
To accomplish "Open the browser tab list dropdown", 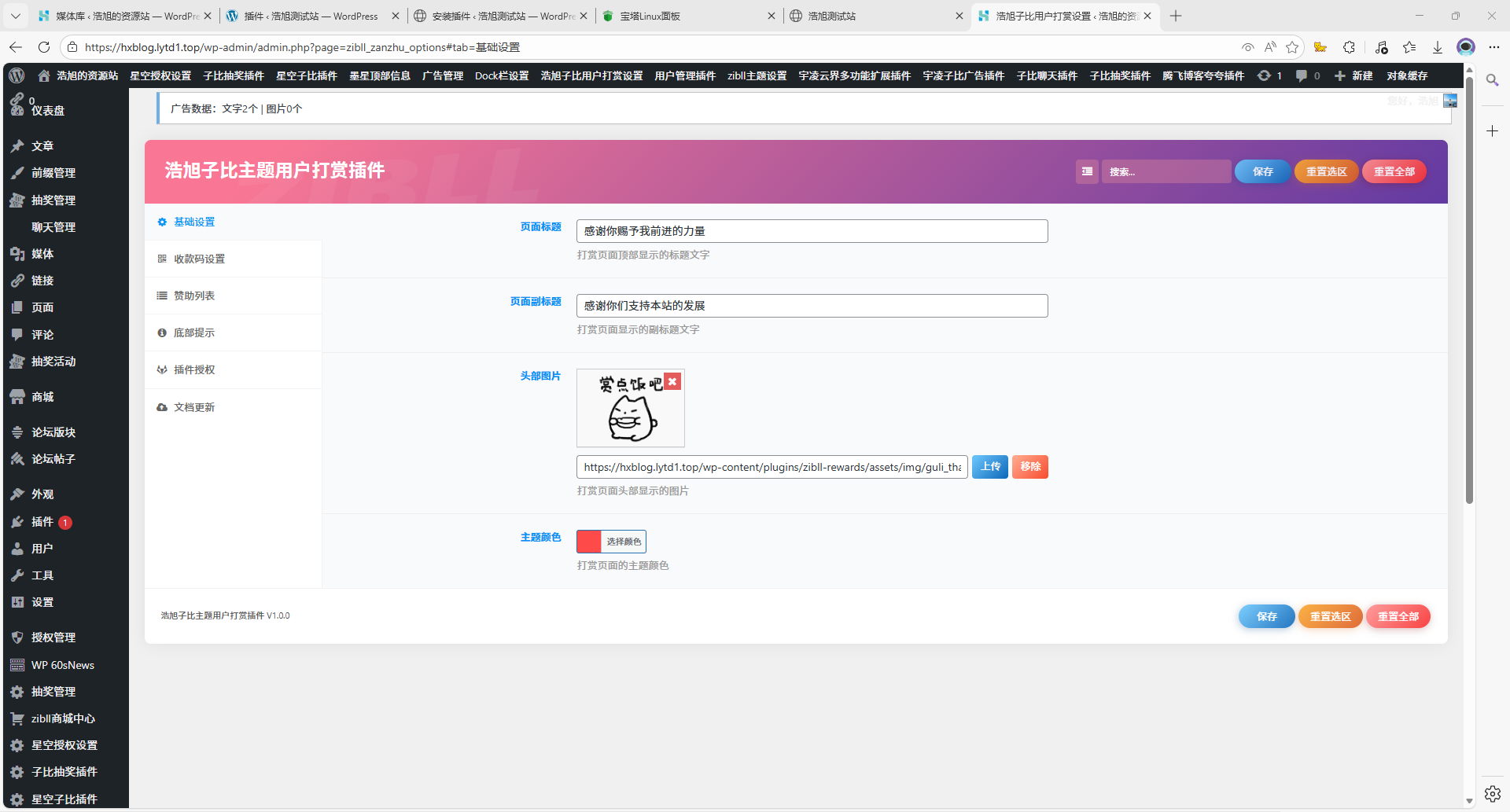I will pyautogui.click(x=15, y=16).
